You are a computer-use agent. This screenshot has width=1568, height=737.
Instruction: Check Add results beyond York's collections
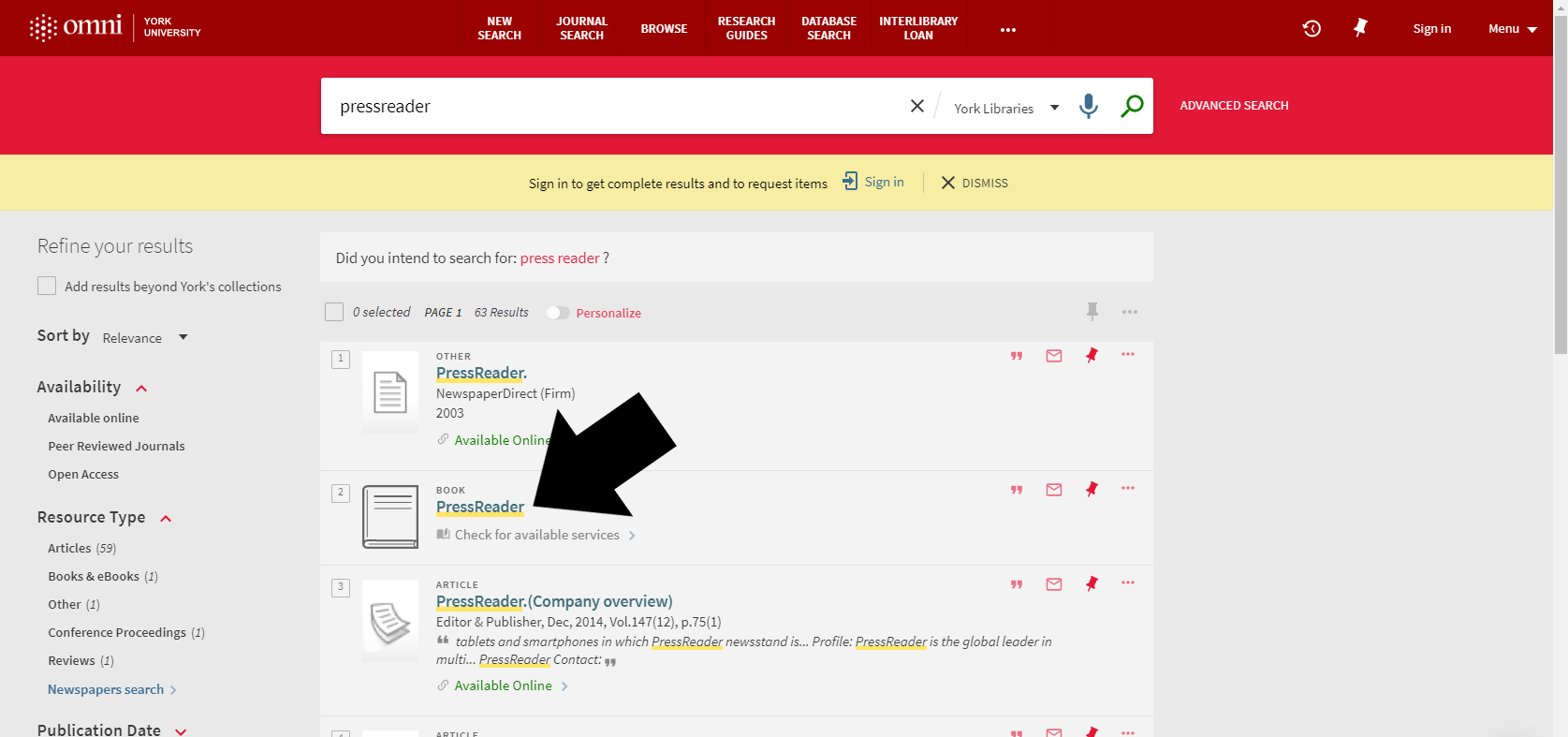(47, 287)
